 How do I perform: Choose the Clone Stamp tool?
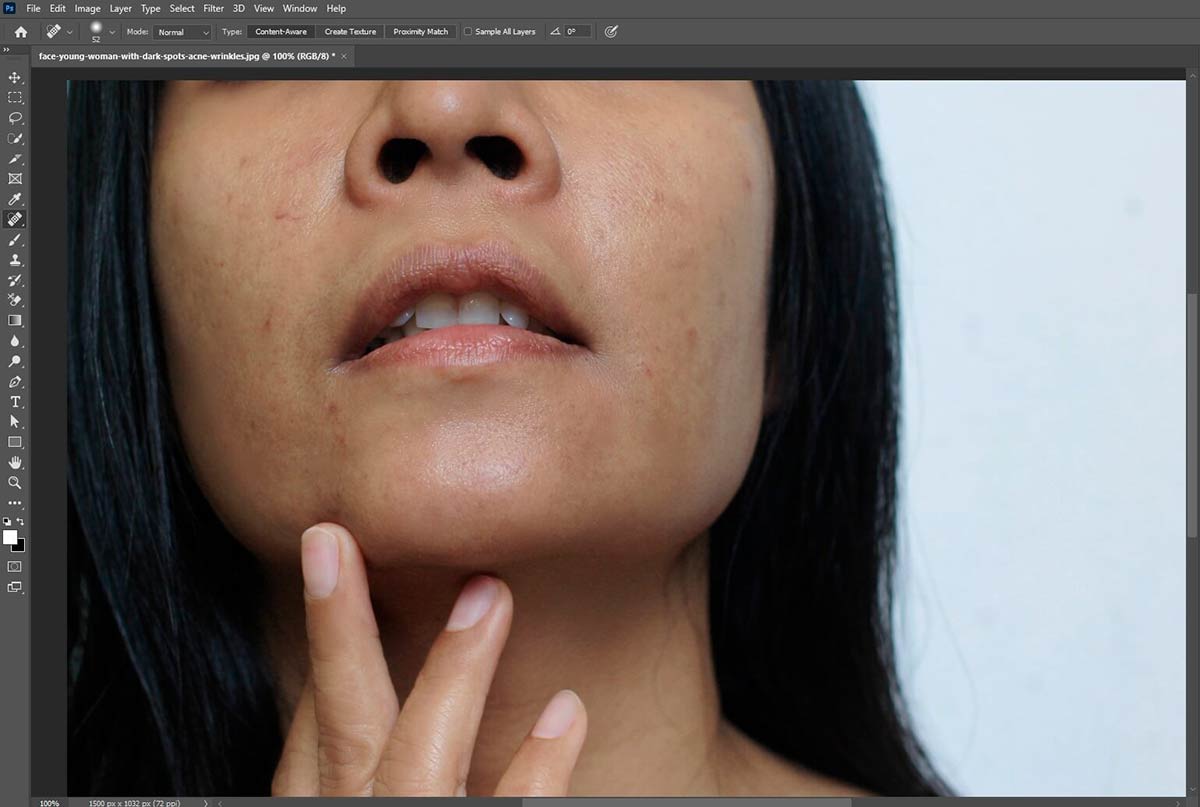[15, 260]
